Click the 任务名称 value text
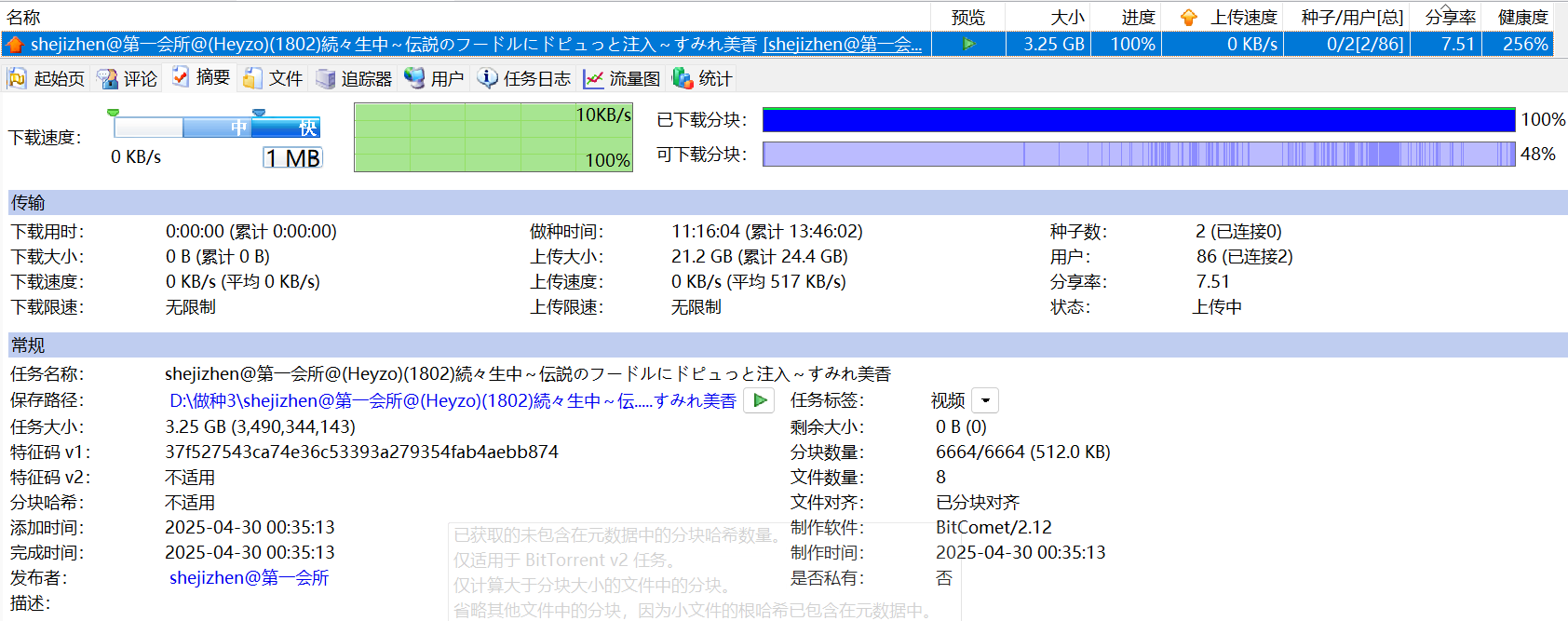 pos(528,373)
